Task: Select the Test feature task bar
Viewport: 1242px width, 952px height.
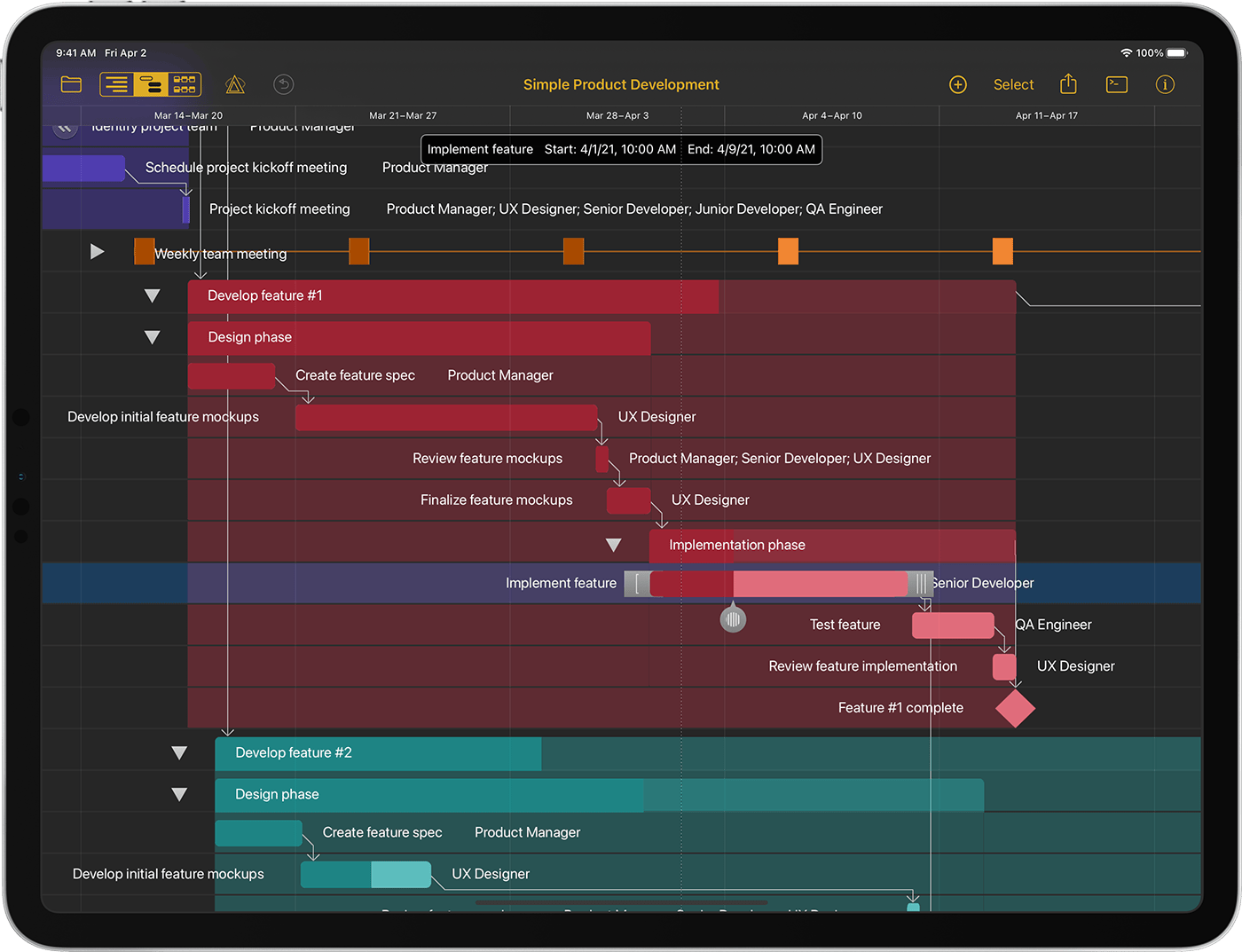Action: (953, 625)
